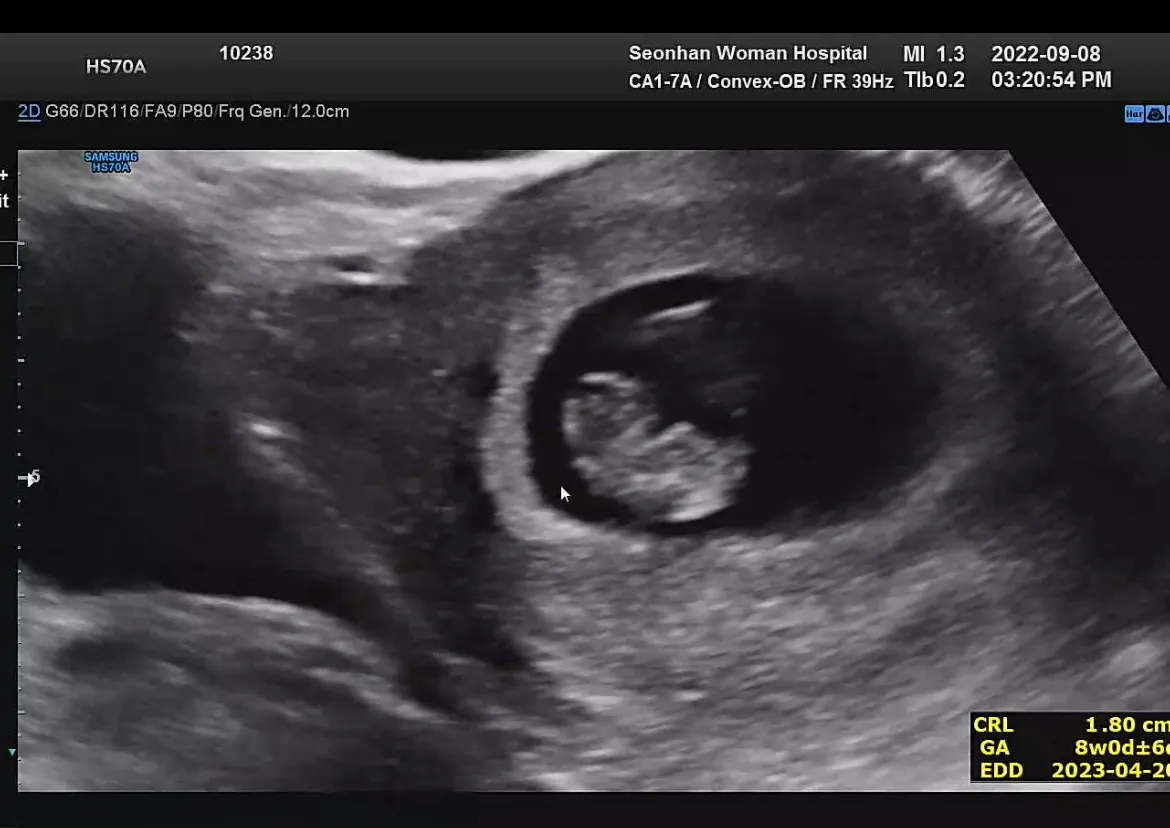The width and height of the screenshot is (1170, 828).
Task: Click the Har harmonic imaging indicator icon
Action: tap(1133, 113)
